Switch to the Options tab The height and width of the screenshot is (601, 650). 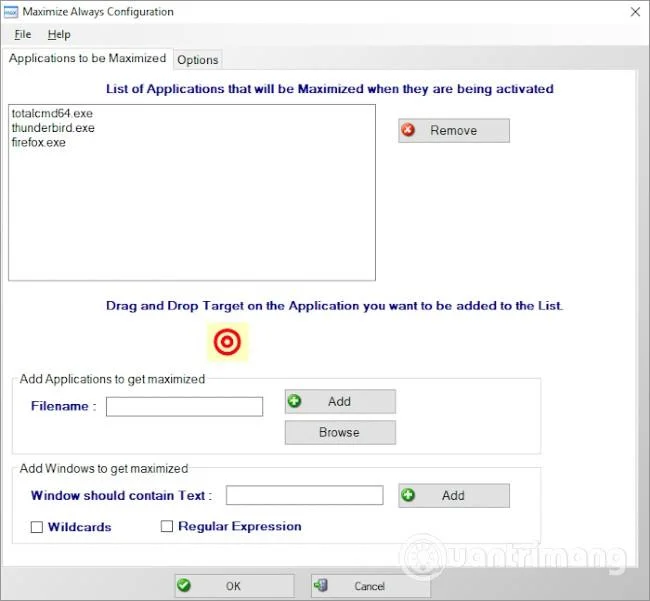pyautogui.click(x=198, y=60)
